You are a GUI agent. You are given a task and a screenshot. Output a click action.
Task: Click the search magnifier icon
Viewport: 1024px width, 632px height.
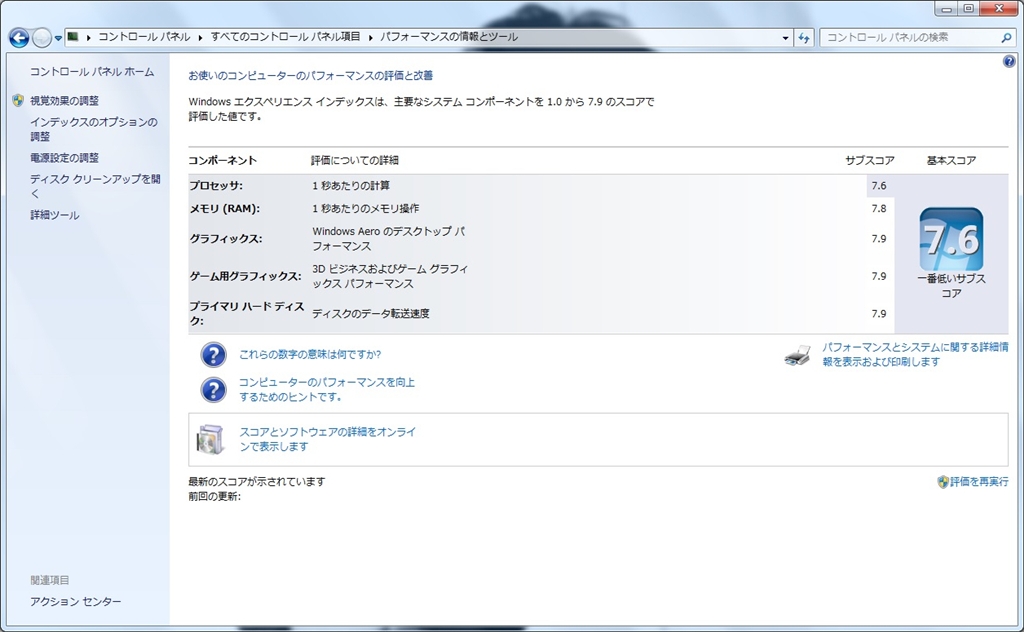coord(1006,38)
